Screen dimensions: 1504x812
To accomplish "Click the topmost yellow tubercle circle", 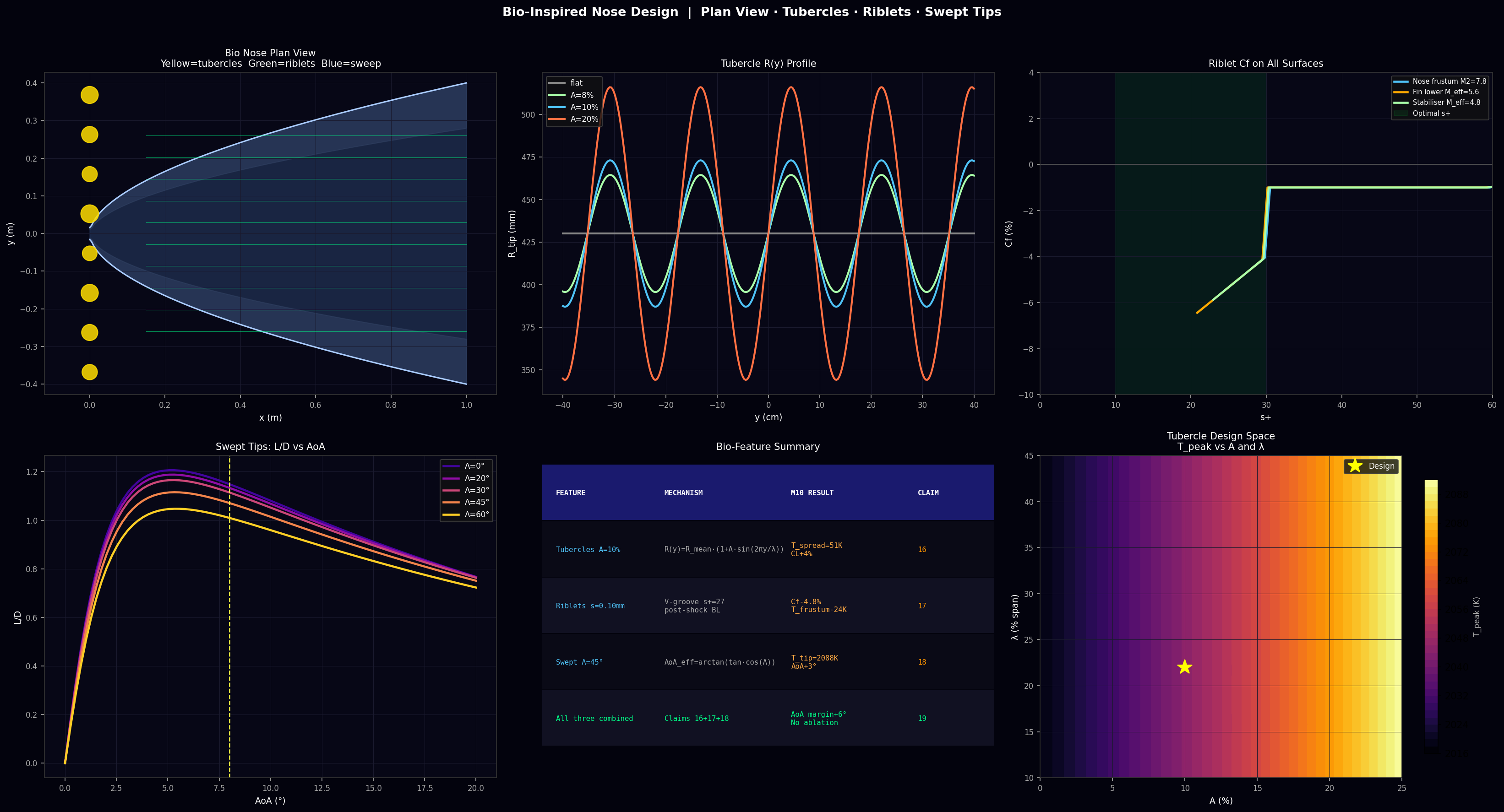I will pos(89,94).
